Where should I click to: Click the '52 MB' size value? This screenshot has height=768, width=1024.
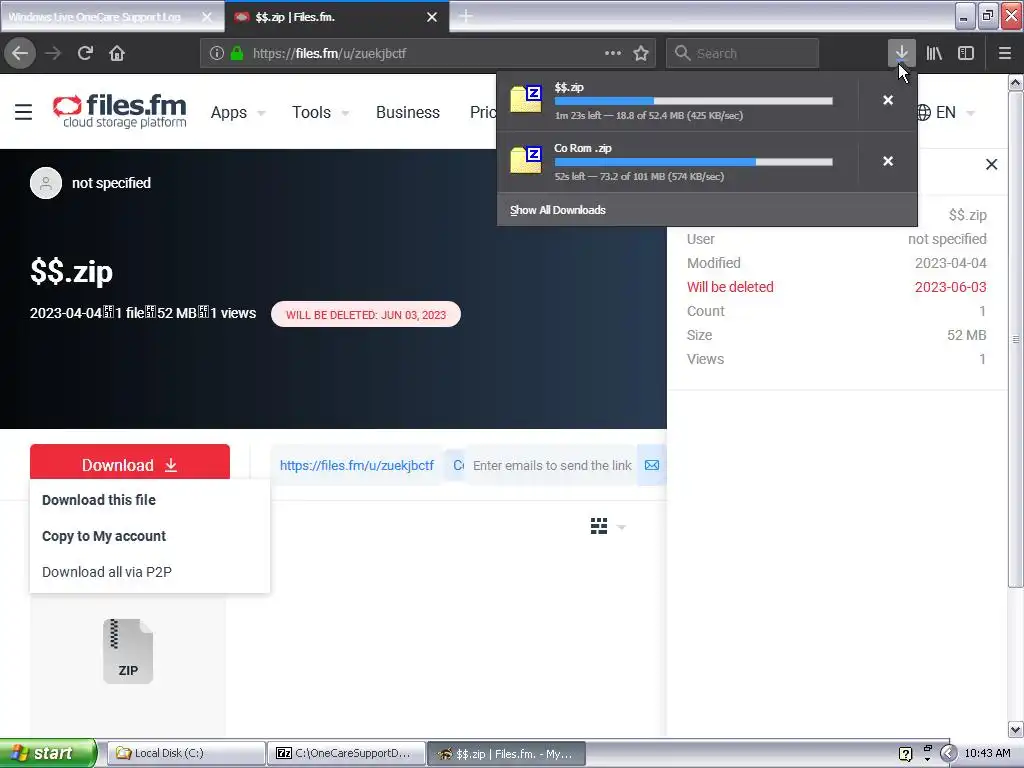tap(967, 335)
